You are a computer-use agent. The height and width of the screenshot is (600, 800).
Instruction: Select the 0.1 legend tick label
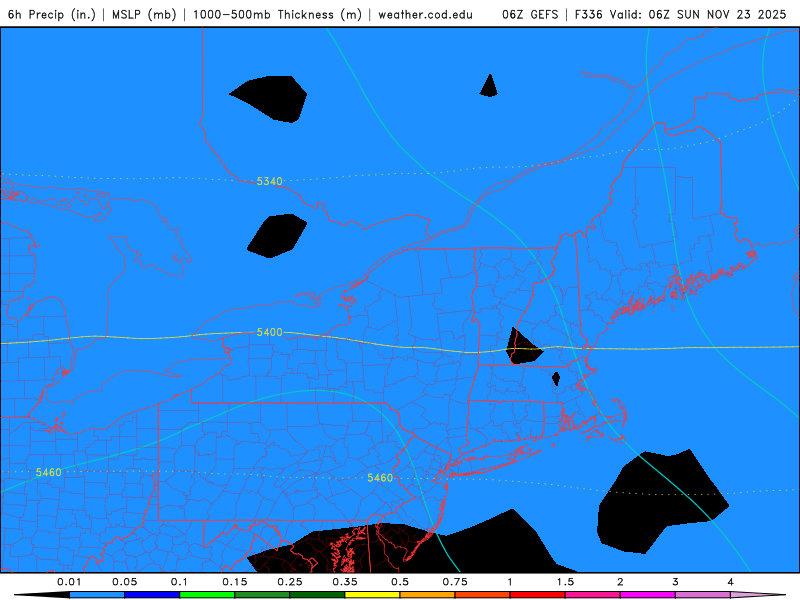tap(179, 582)
